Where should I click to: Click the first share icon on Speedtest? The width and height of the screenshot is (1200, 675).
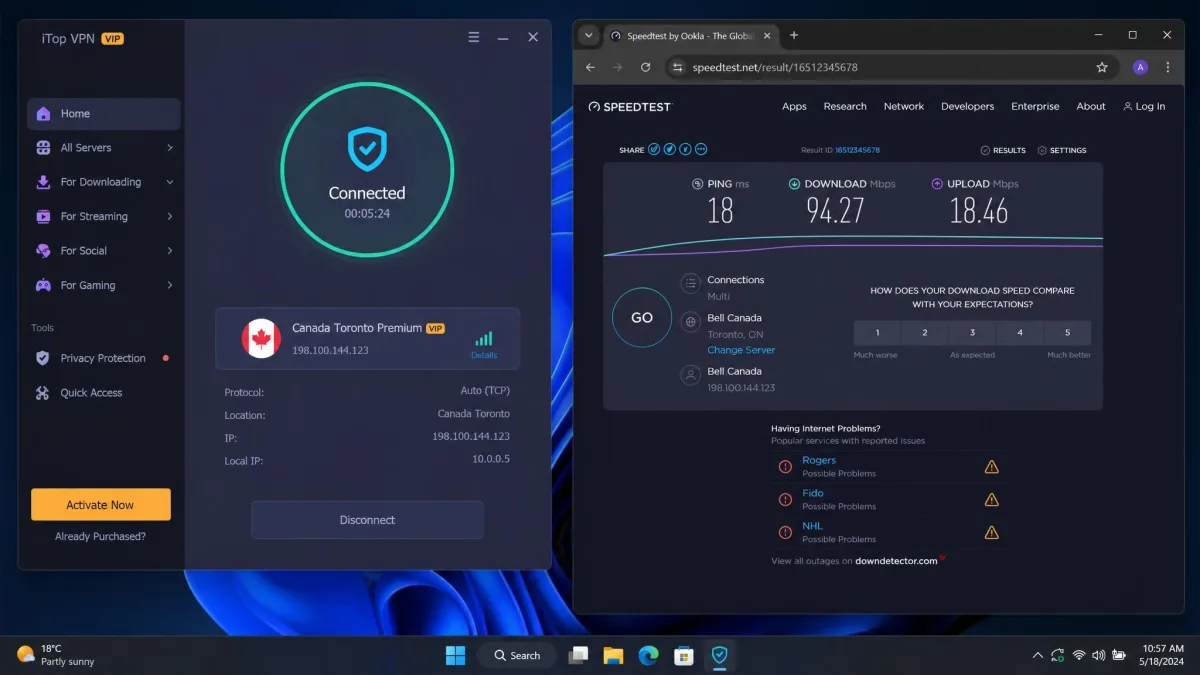(654, 150)
